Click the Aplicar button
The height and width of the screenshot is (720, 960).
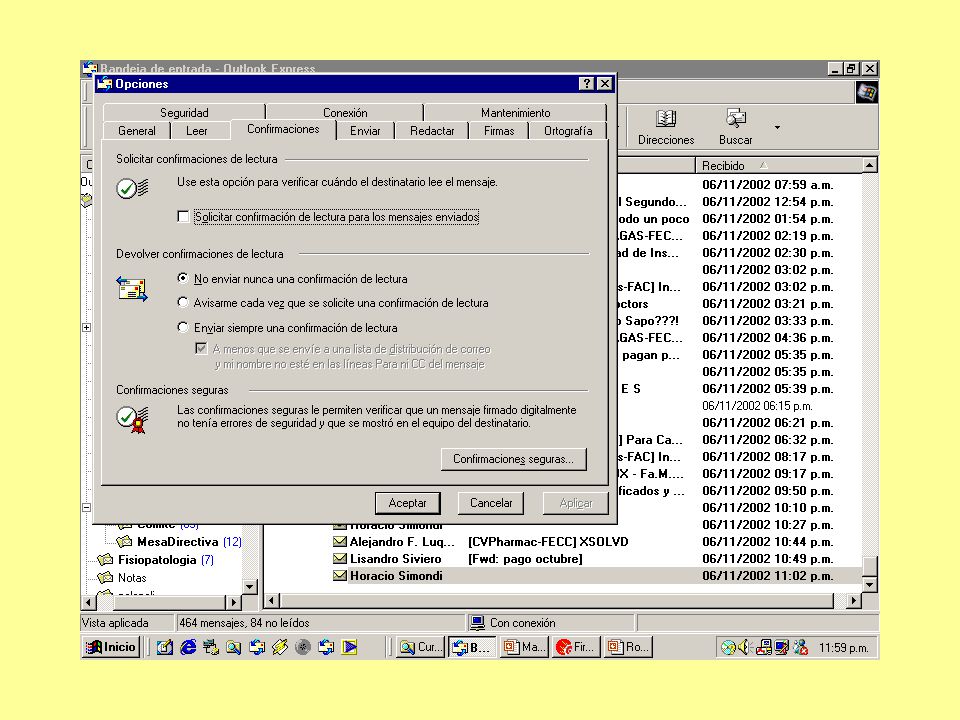(x=576, y=503)
